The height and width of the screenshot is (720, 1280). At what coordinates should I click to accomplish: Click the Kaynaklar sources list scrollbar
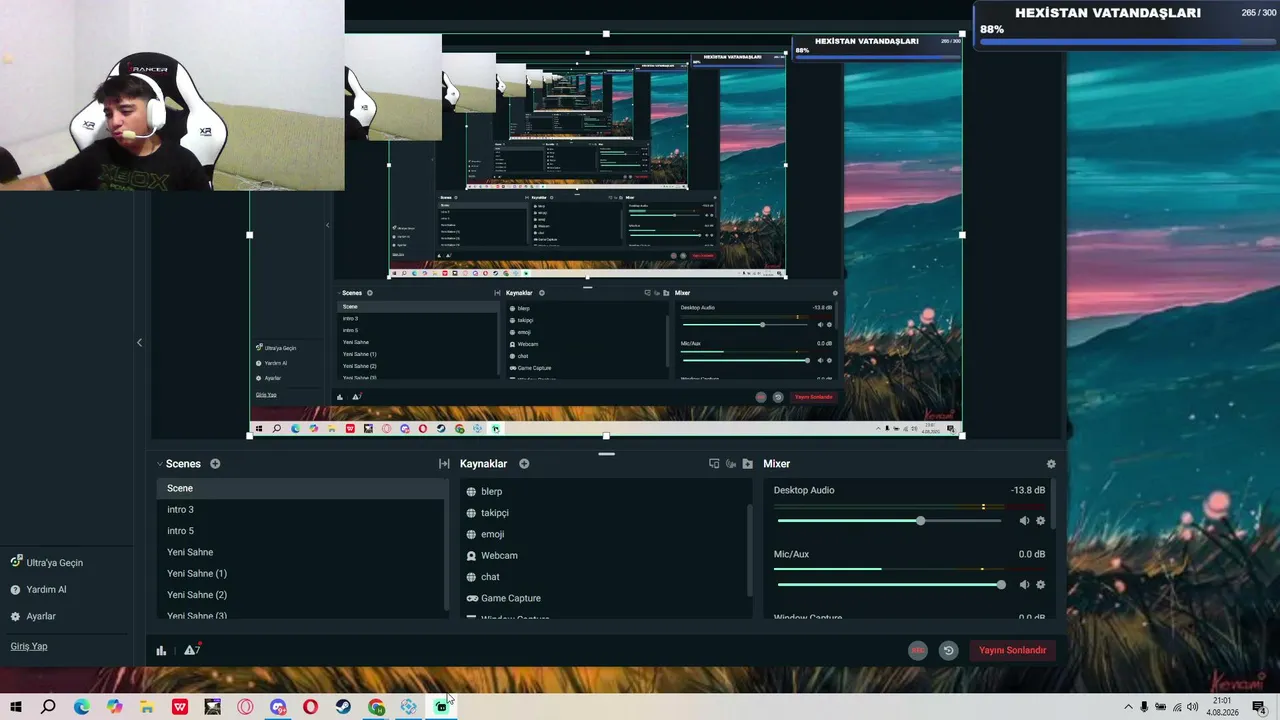pos(750,550)
